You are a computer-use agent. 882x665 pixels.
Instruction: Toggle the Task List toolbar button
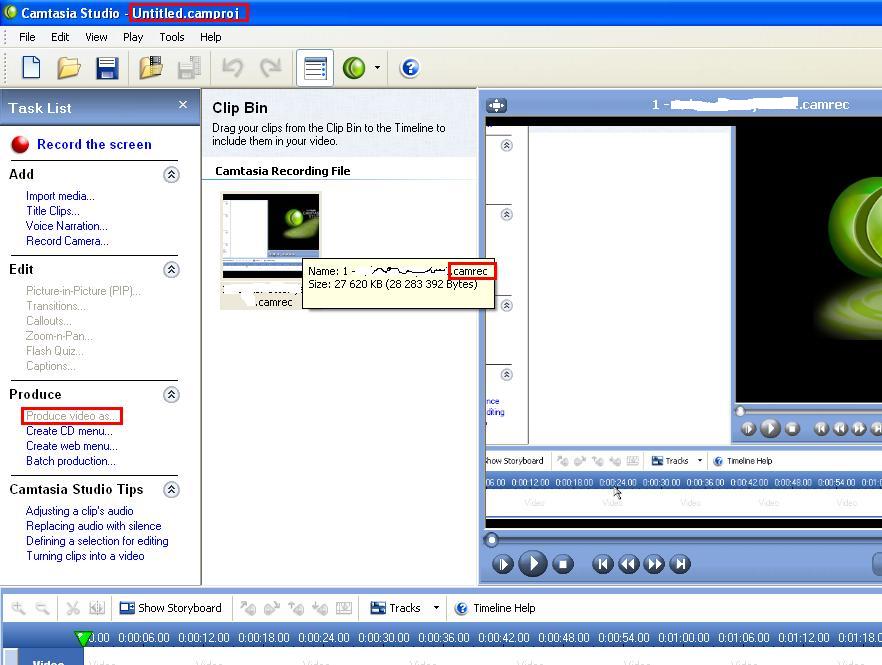coord(314,68)
